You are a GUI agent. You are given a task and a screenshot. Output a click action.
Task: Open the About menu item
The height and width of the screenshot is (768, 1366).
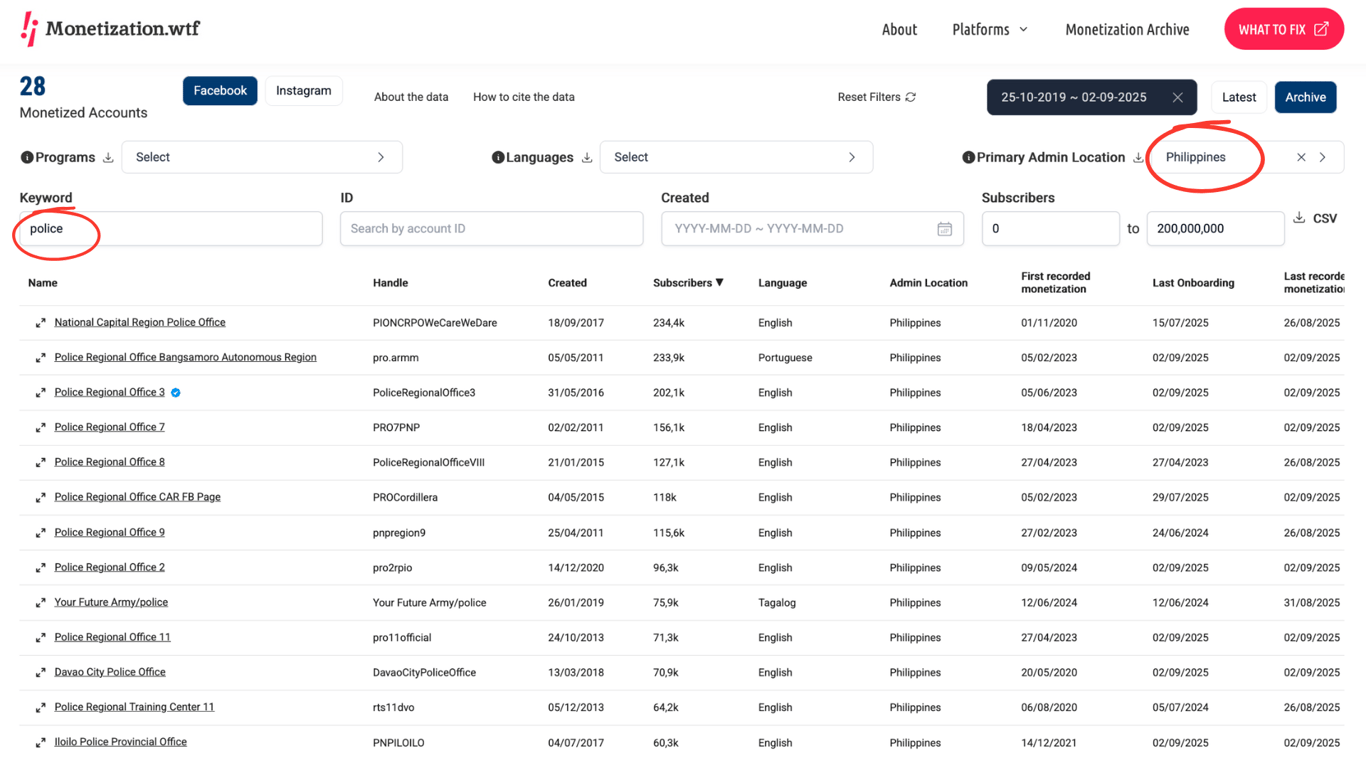click(x=899, y=29)
